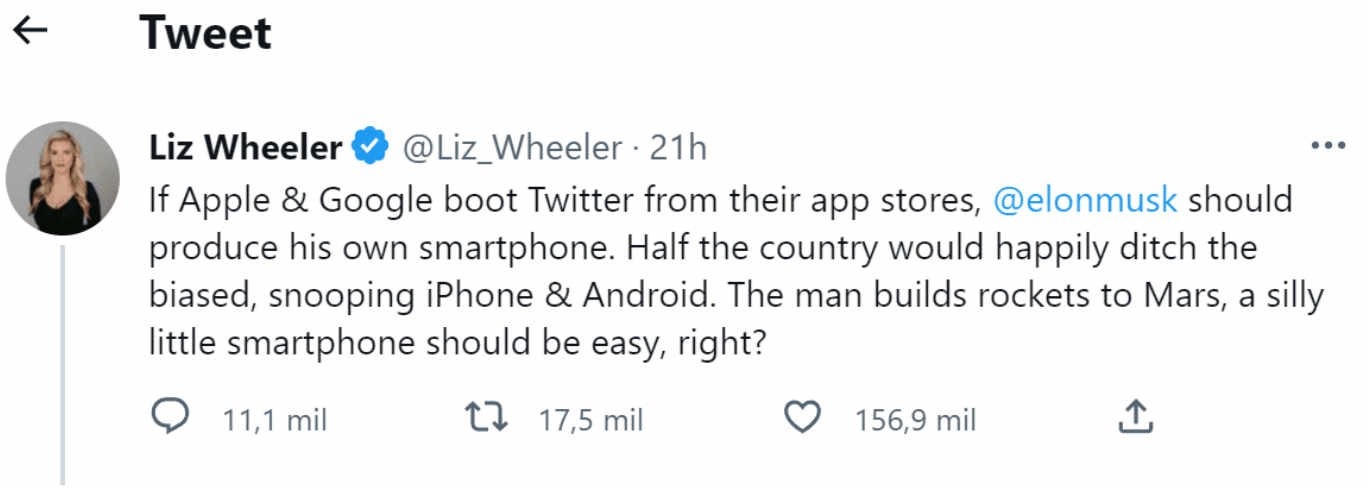
Task: Click the blue verified badge
Action: pyautogui.click(x=371, y=148)
